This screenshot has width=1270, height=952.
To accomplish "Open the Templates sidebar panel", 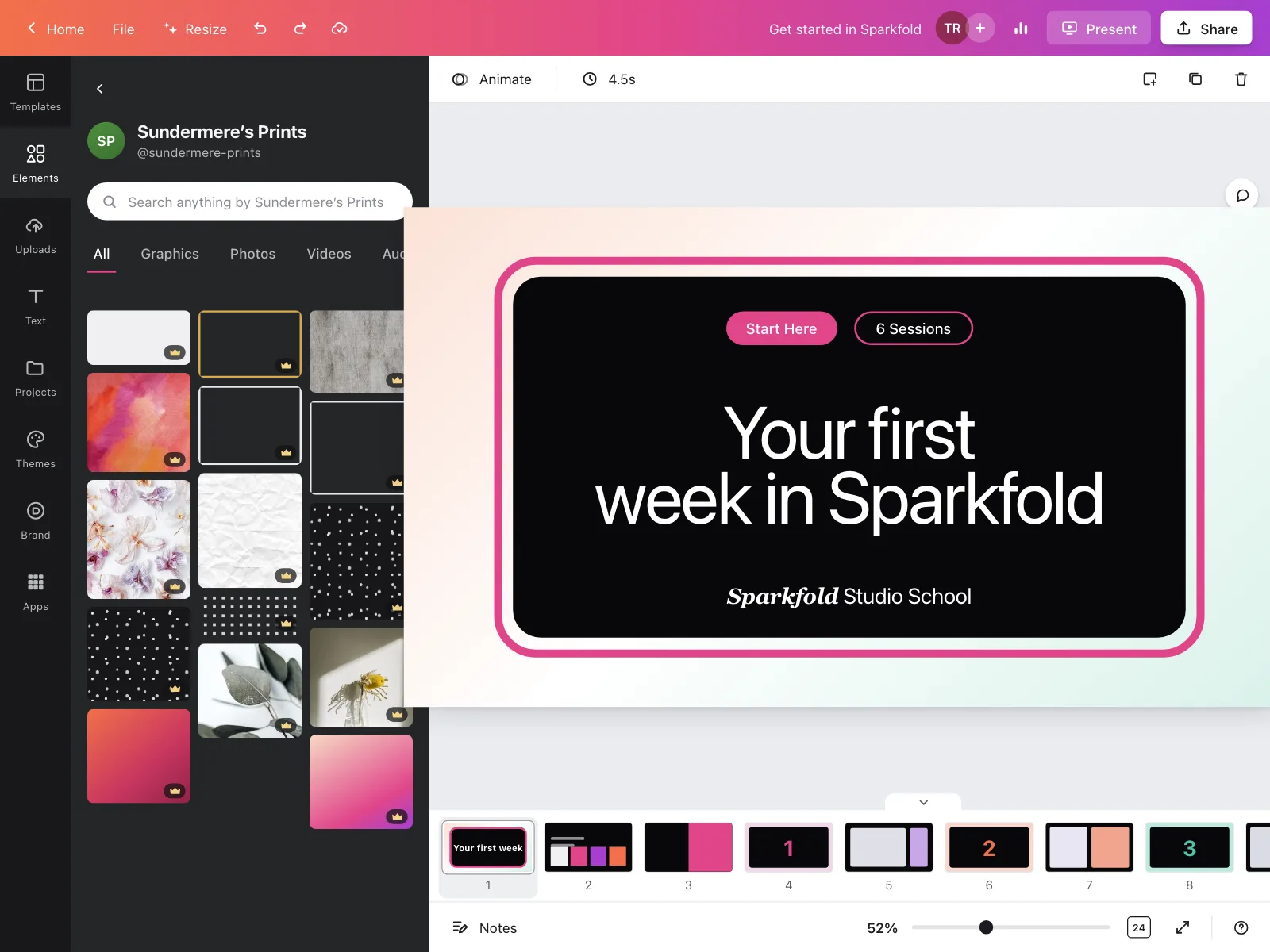I will click(36, 92).
